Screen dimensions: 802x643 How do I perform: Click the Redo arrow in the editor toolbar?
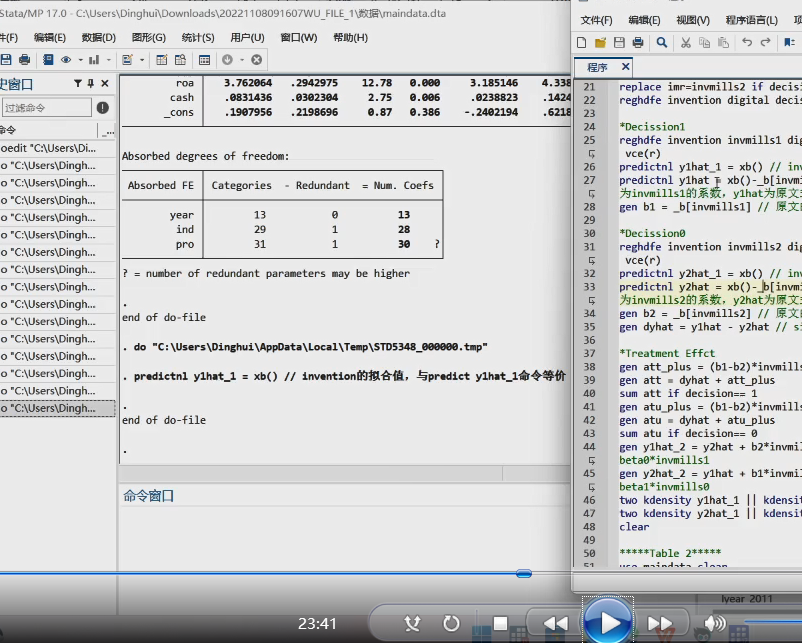point(766,42)
